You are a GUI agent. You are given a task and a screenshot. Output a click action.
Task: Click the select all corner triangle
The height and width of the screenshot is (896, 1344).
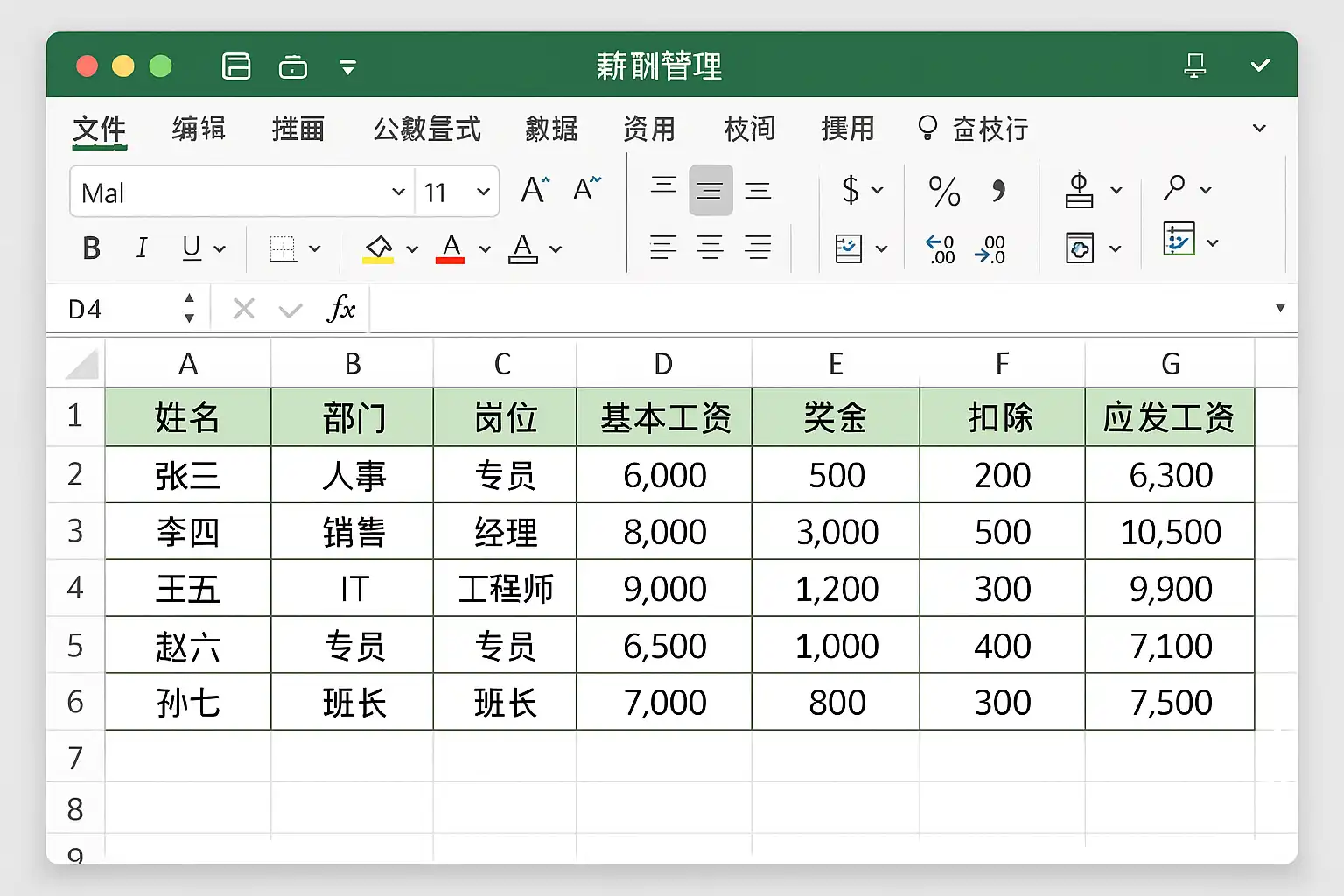click(82, 365)
